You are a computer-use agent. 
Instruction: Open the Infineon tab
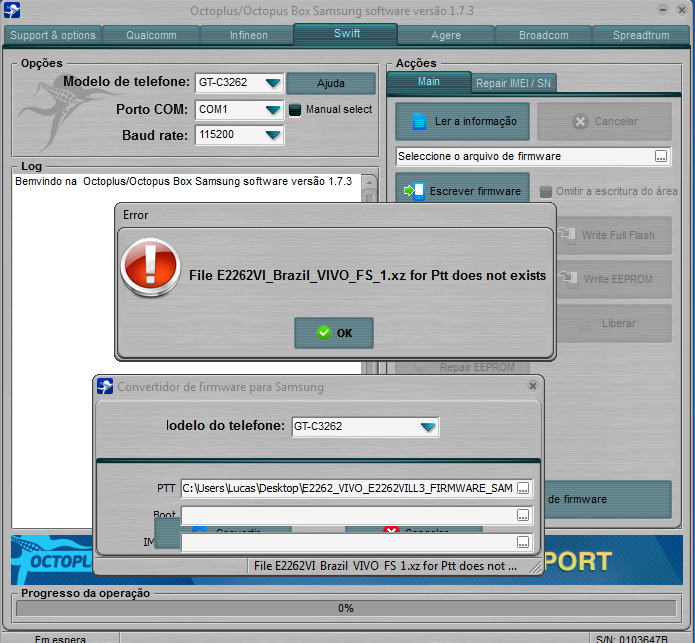tap(248, 35)
